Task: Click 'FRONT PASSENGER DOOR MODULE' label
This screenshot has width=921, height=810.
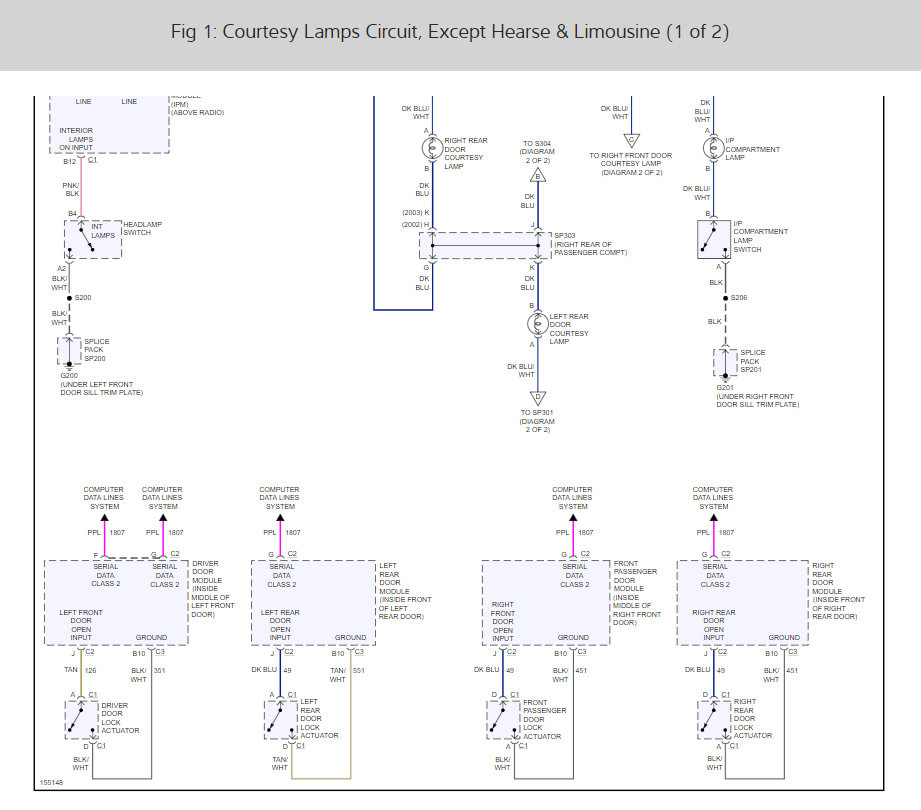Action: point(634,576)
